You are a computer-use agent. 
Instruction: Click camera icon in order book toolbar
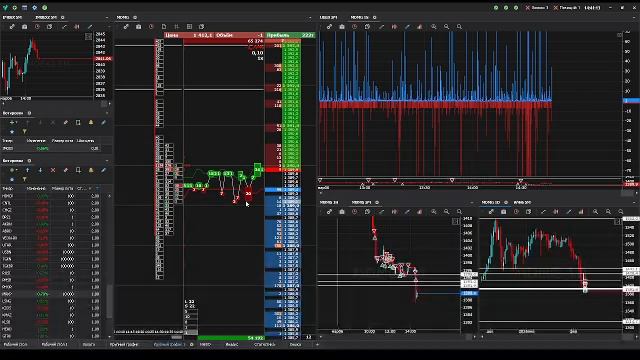(x=138, y=27)
